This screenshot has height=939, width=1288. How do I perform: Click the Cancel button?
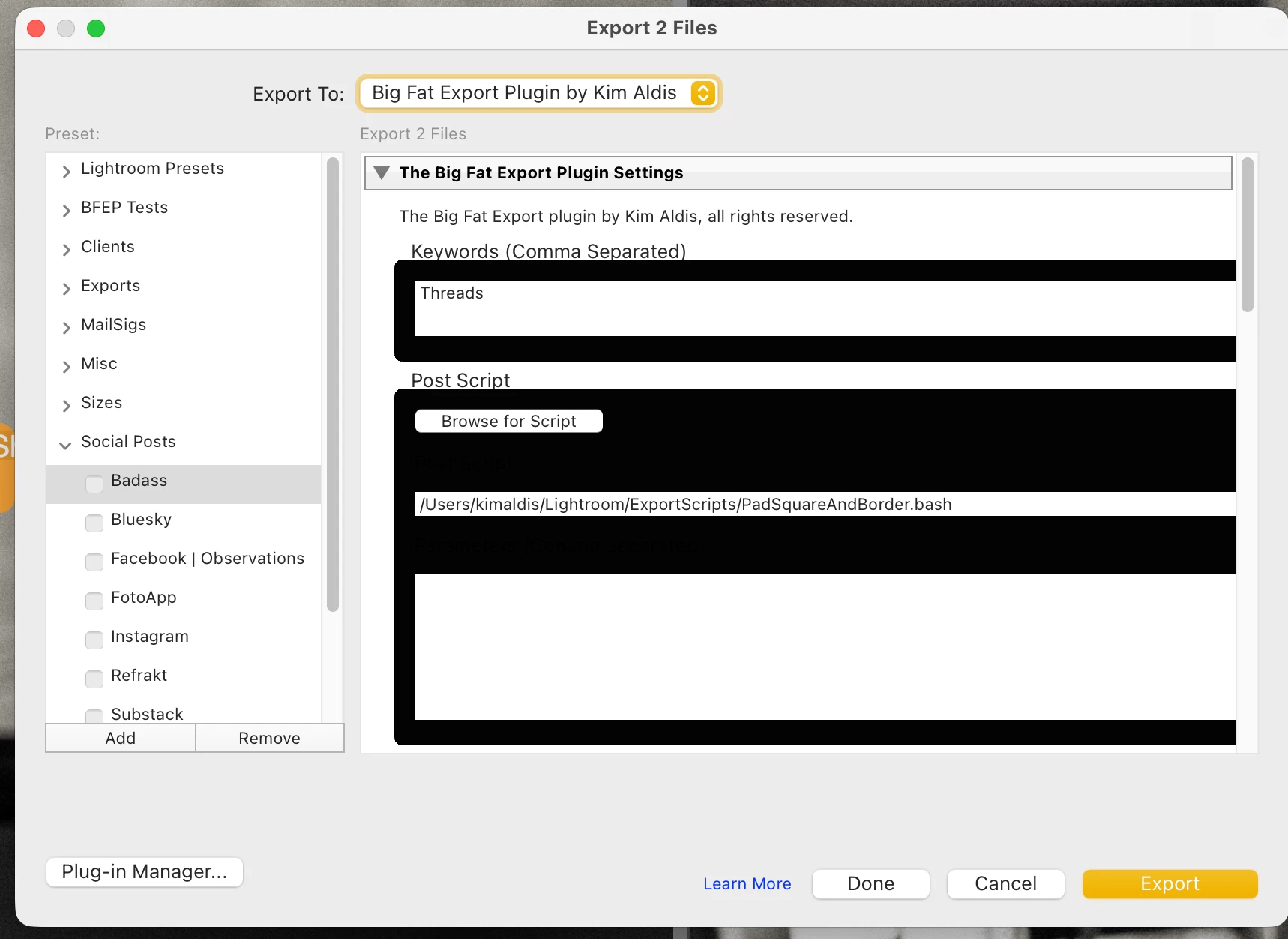[1006, 884]
